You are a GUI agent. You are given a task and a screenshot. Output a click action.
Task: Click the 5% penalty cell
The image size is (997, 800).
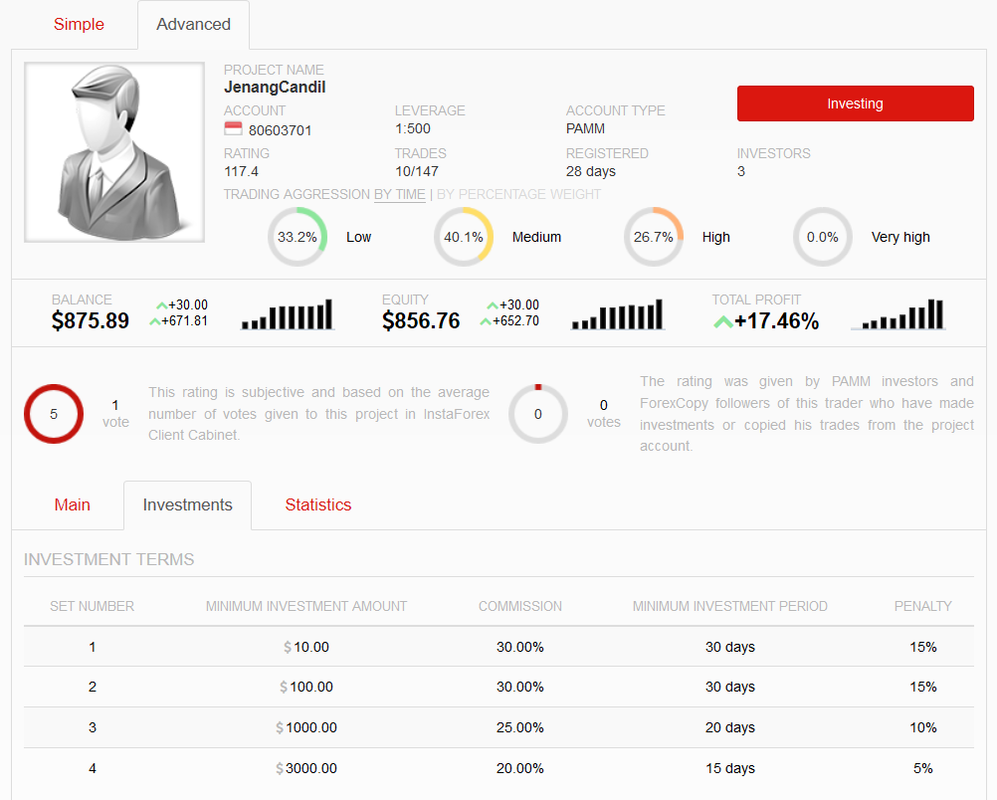tap(923, 768)
